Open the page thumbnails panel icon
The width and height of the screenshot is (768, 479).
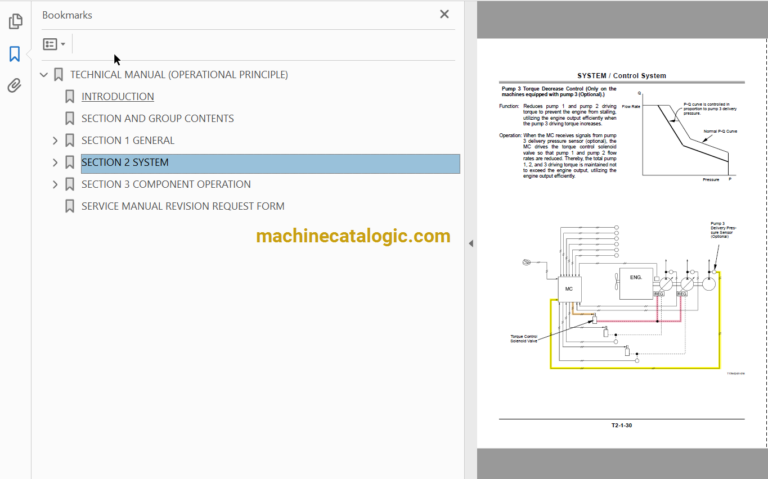(x=15, y=21)
